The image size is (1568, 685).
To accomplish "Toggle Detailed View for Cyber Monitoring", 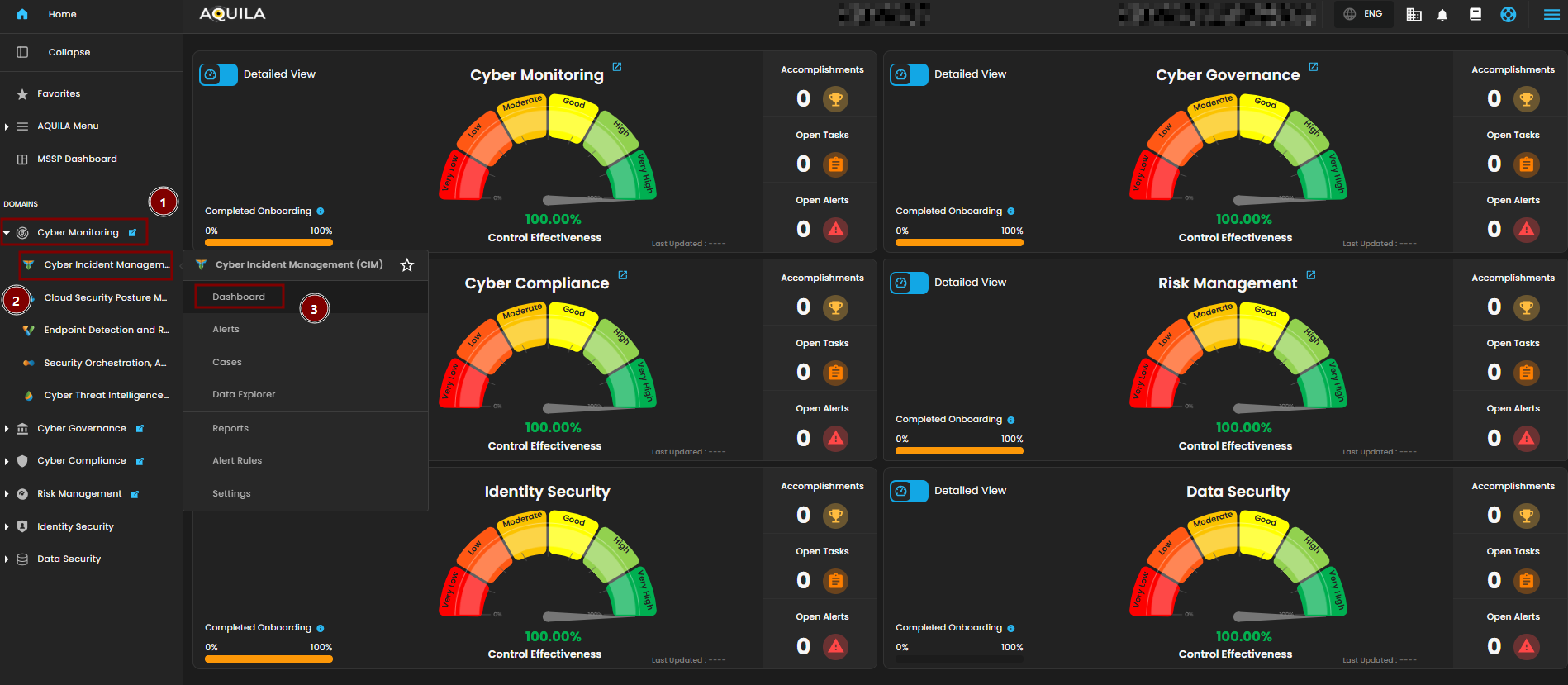I will tap(219, 74).
